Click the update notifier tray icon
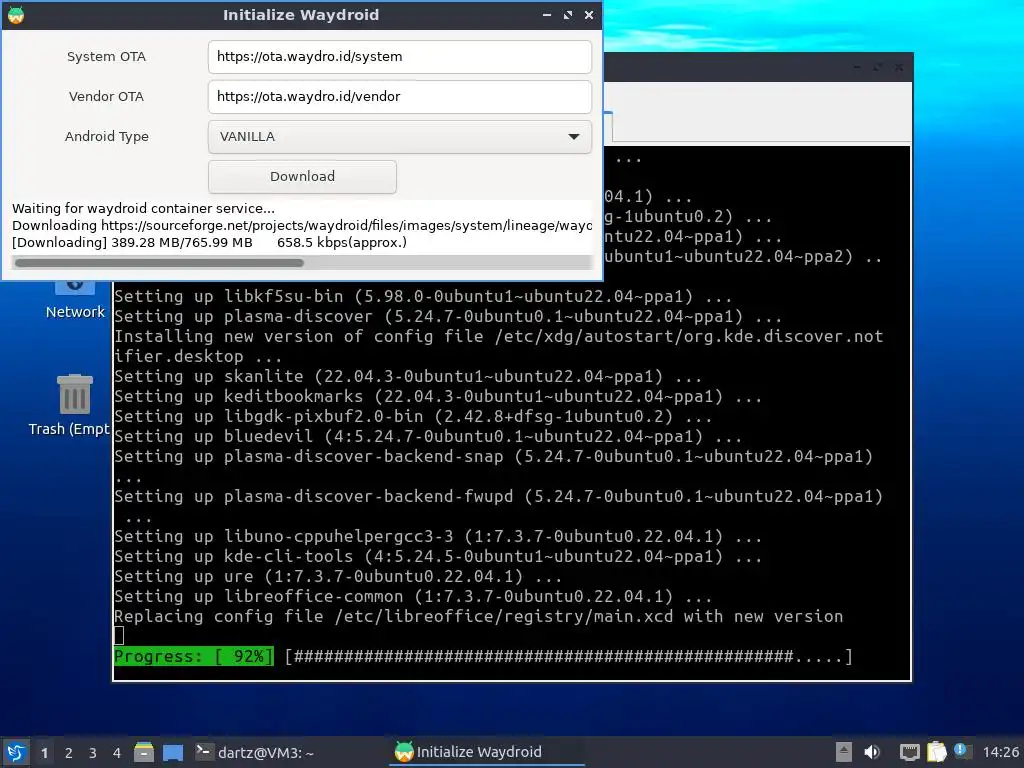This screenshot has height=768, width=1024. pos(961,750)
